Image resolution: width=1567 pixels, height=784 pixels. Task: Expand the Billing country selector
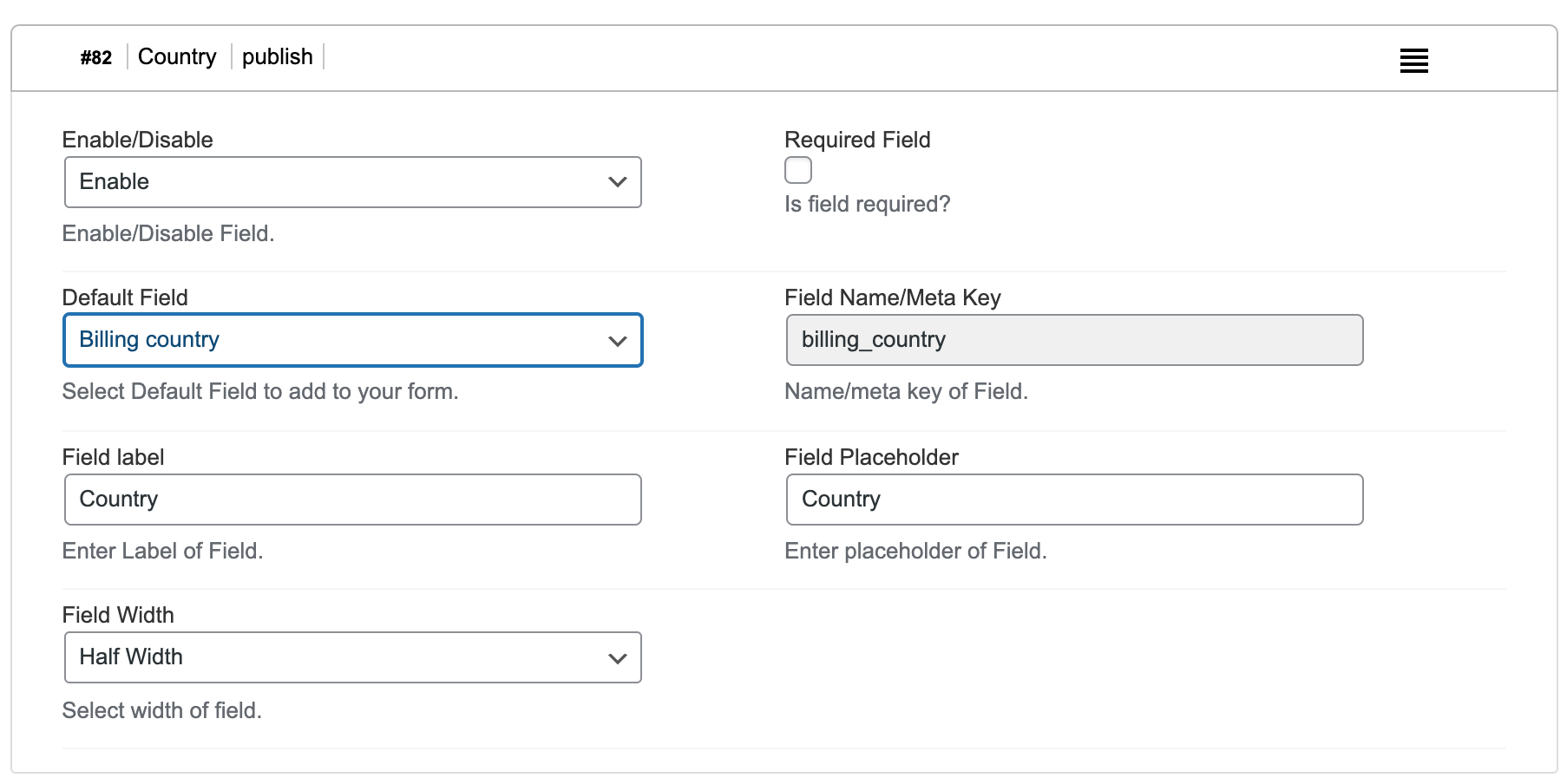(351, 340)
